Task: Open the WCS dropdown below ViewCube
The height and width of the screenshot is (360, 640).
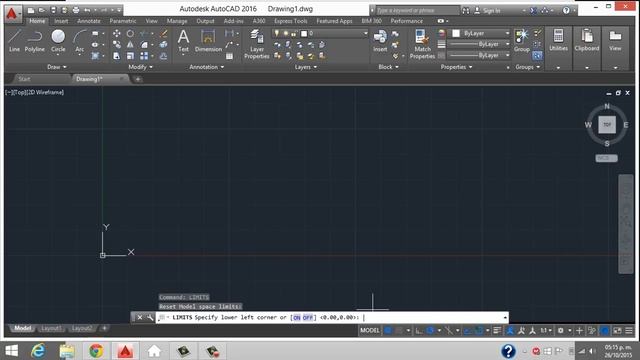Action: (606, 158)
